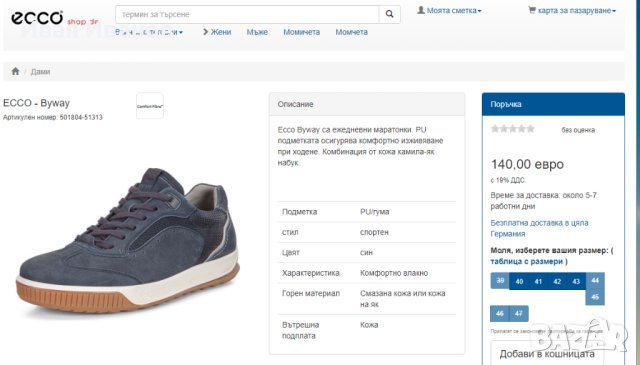Click the shopping cart icon
Image resolution: width=640 pixels, height=365 pixels.
(x=532, y=10)
